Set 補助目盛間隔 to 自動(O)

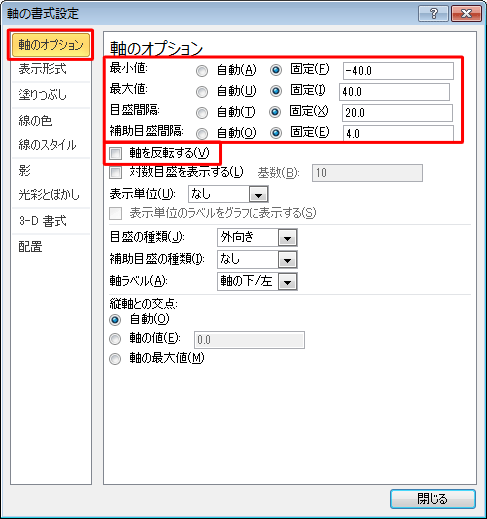coord(202,134)
